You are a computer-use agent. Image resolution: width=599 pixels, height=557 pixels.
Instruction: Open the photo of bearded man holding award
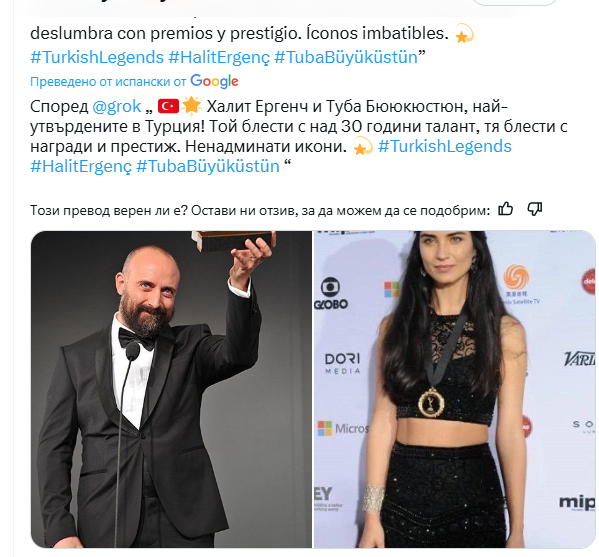point(171,389)
